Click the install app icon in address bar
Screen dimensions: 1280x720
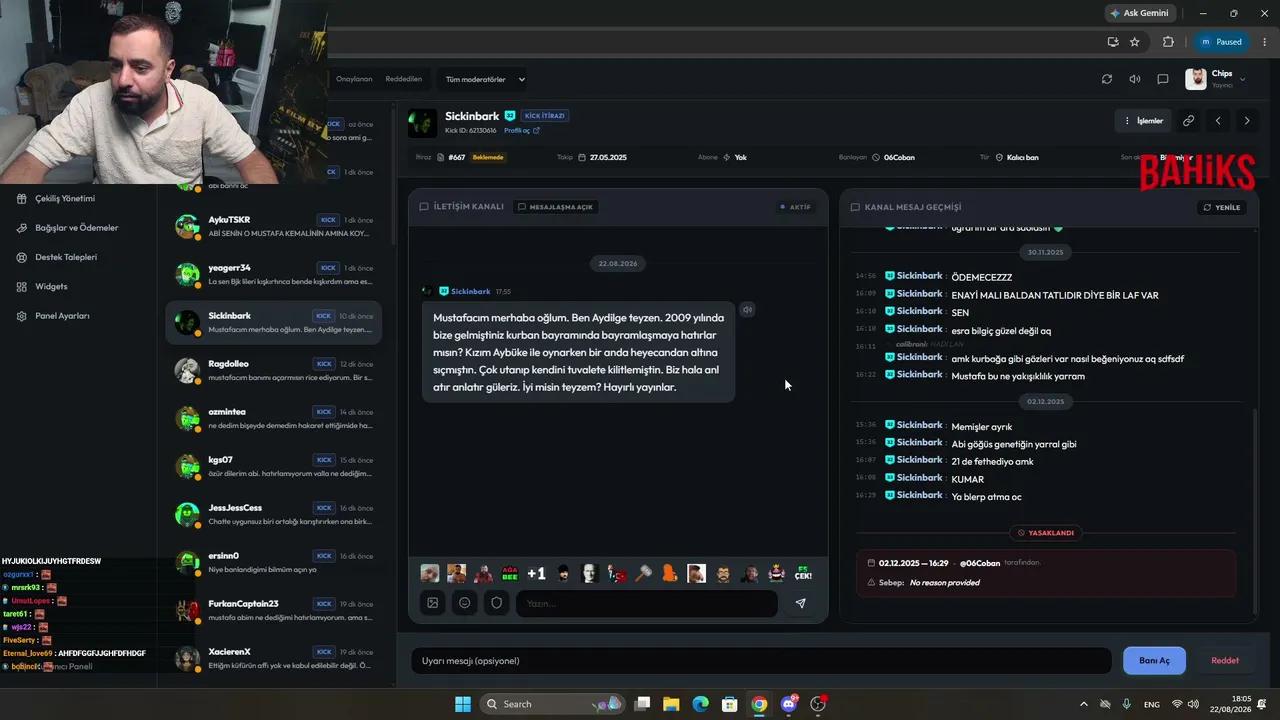point(1113,42)
